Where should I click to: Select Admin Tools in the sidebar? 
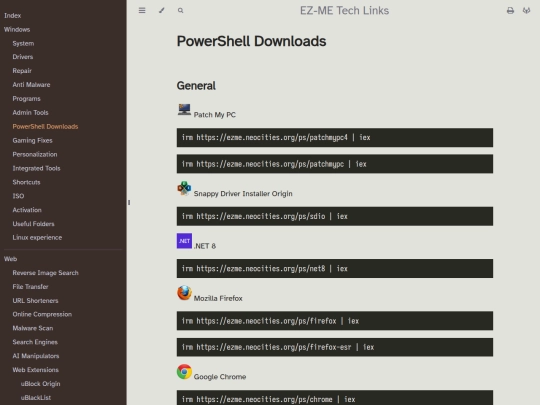pyautogui.click(x=30, y=113)
